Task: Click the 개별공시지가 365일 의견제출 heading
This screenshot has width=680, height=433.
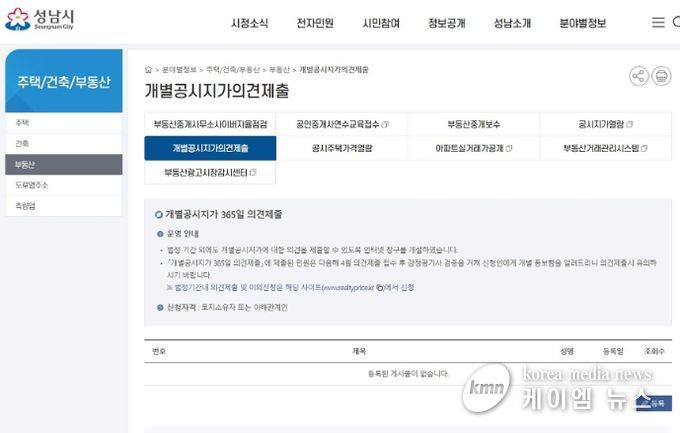Action: [223, 214]
